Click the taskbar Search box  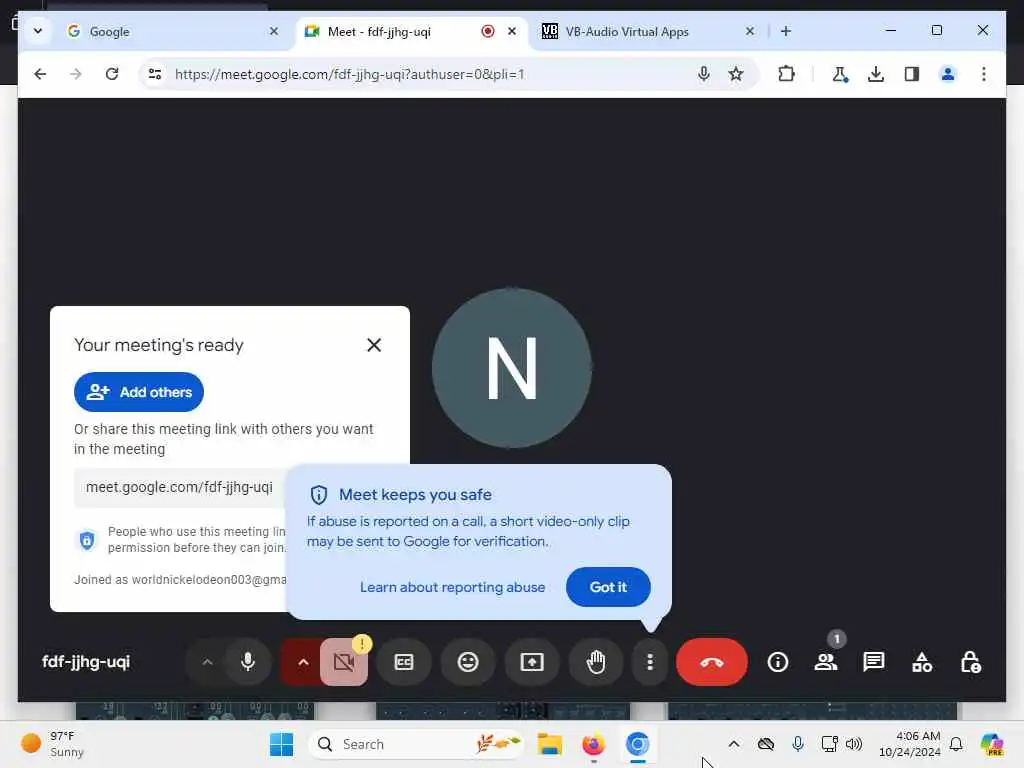[x=417, y=744]
